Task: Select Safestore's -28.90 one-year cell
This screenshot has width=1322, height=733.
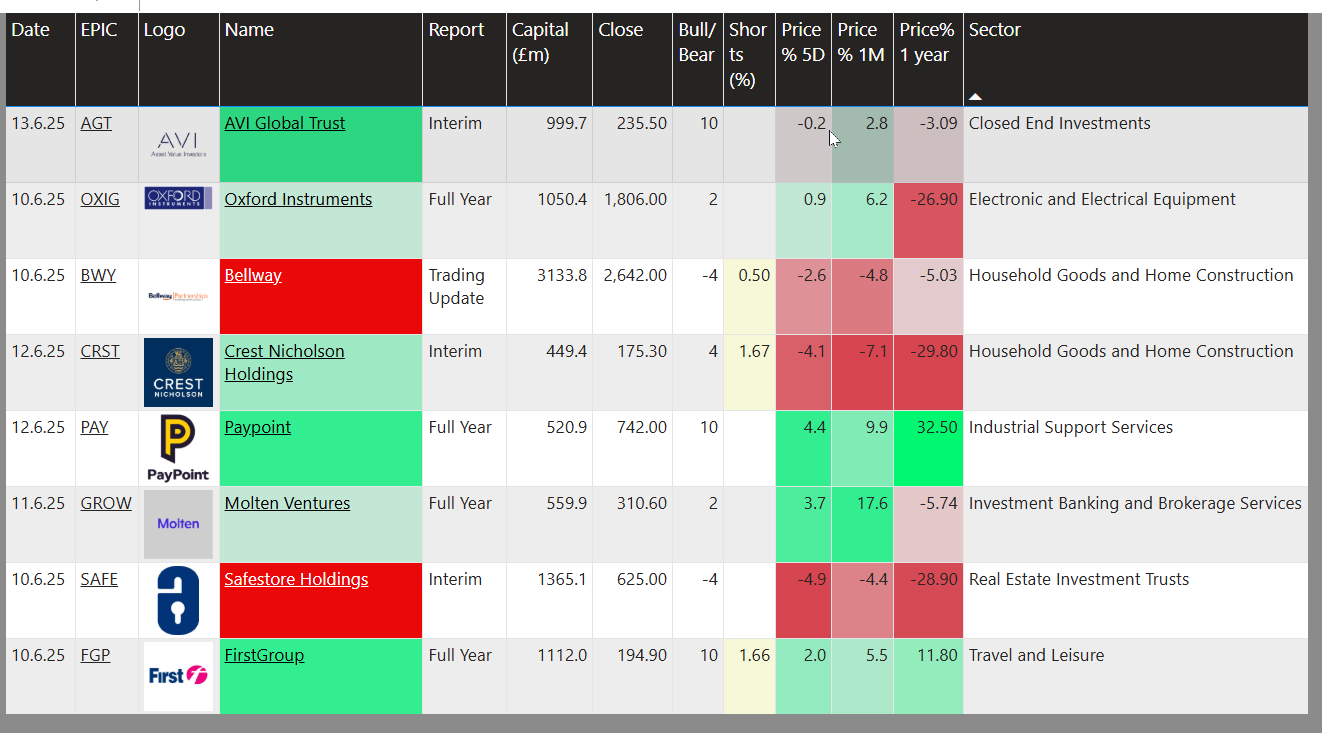Action: [928, 600]
